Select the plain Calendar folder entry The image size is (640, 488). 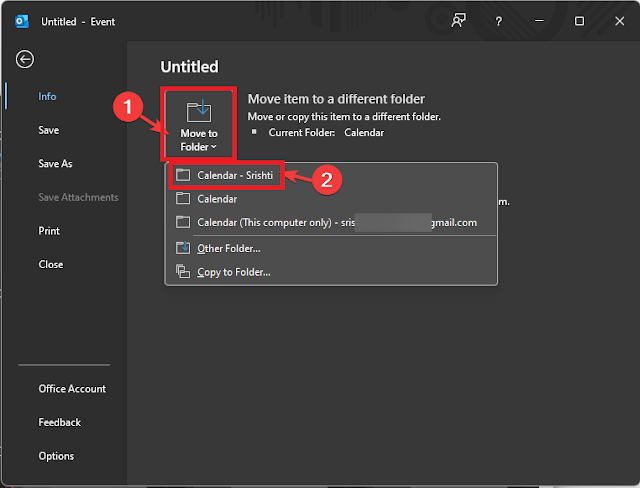pos(331,199)
